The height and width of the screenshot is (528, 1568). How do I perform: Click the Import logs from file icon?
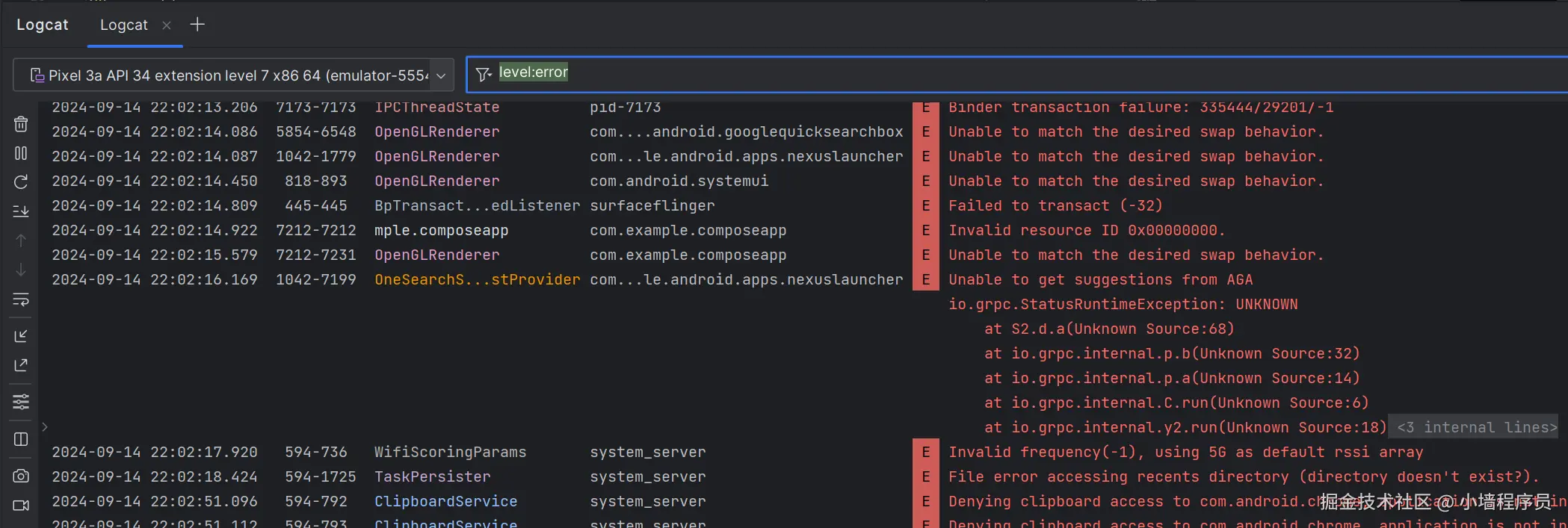(x=21, y=336)
